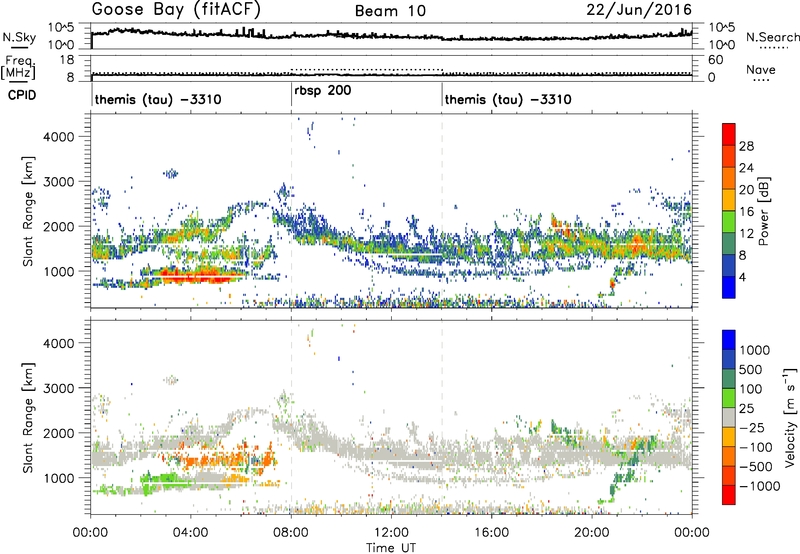
Task: Click the 'Nave' legend label
Action: [x=760, y=69]
